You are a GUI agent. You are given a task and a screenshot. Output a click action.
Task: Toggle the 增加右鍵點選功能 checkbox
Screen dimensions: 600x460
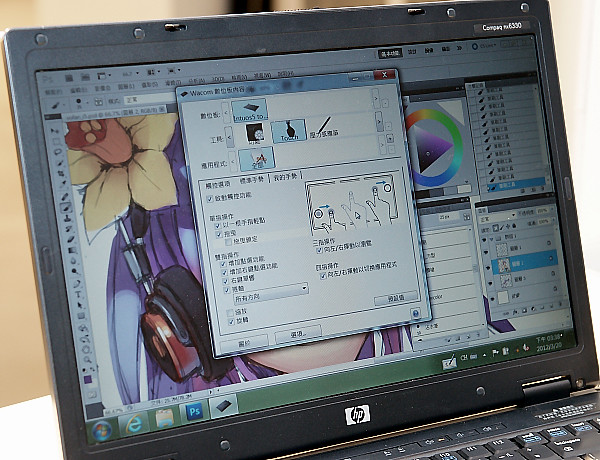(225, 272)
